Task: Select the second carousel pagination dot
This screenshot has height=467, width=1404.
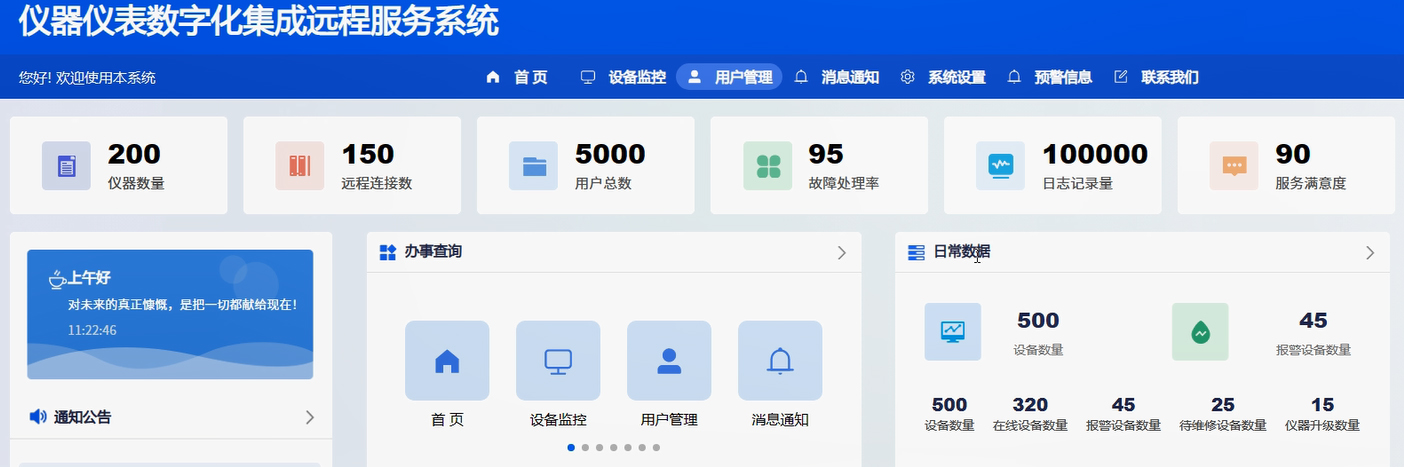Action: (585, 447)
